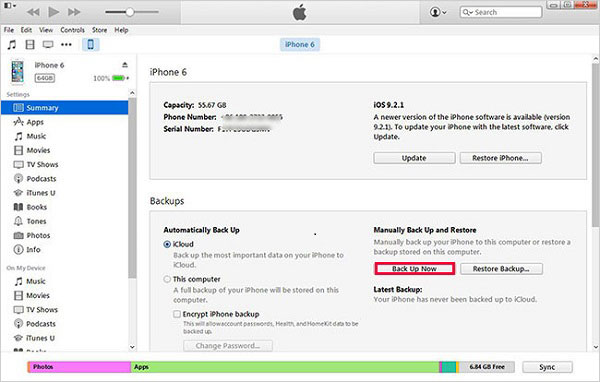Viewport: 600px width, 382px height.
Task: Click main pane scroll up arrow
Action: 596,59
